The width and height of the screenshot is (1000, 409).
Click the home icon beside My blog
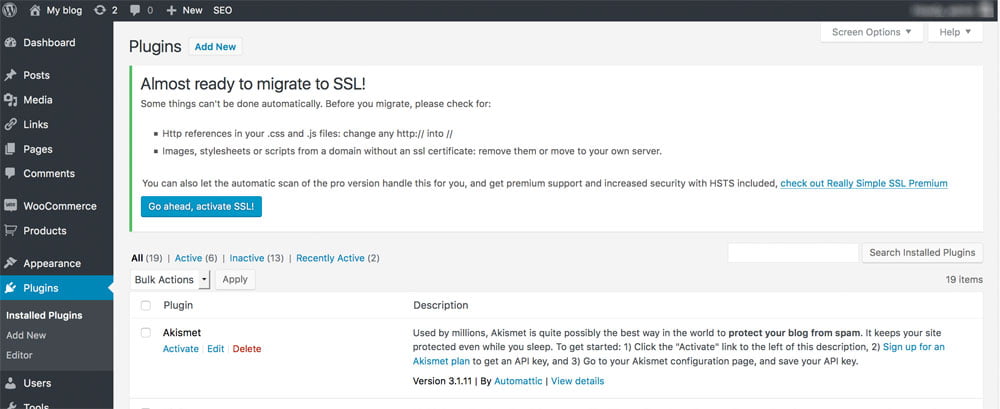35,10
